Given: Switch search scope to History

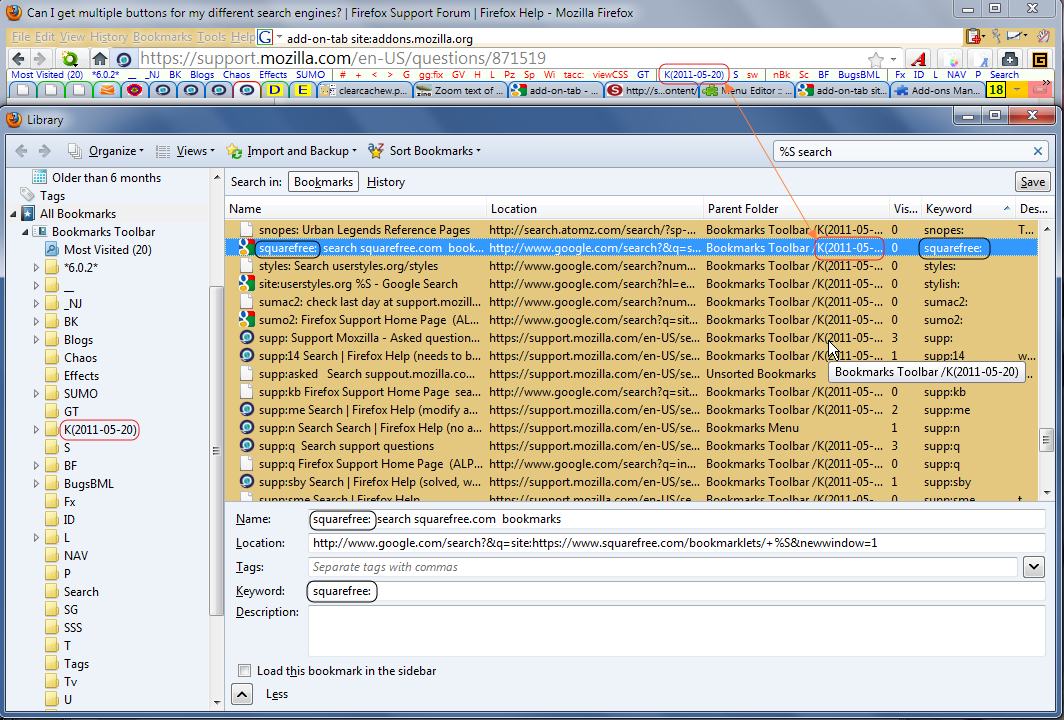Looking at the screenshot, I should coord(385,182).
